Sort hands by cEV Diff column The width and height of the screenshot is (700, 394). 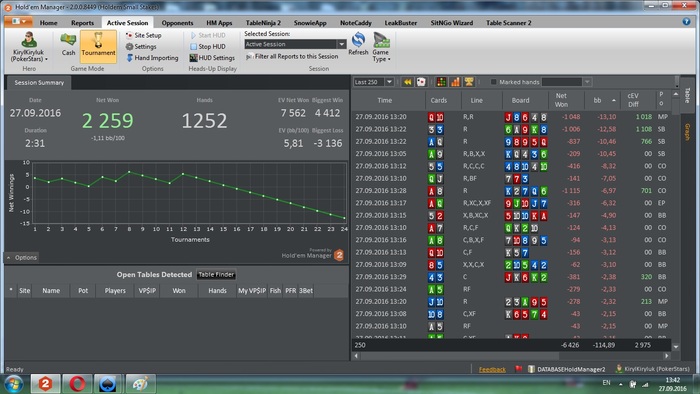(633, 100)
